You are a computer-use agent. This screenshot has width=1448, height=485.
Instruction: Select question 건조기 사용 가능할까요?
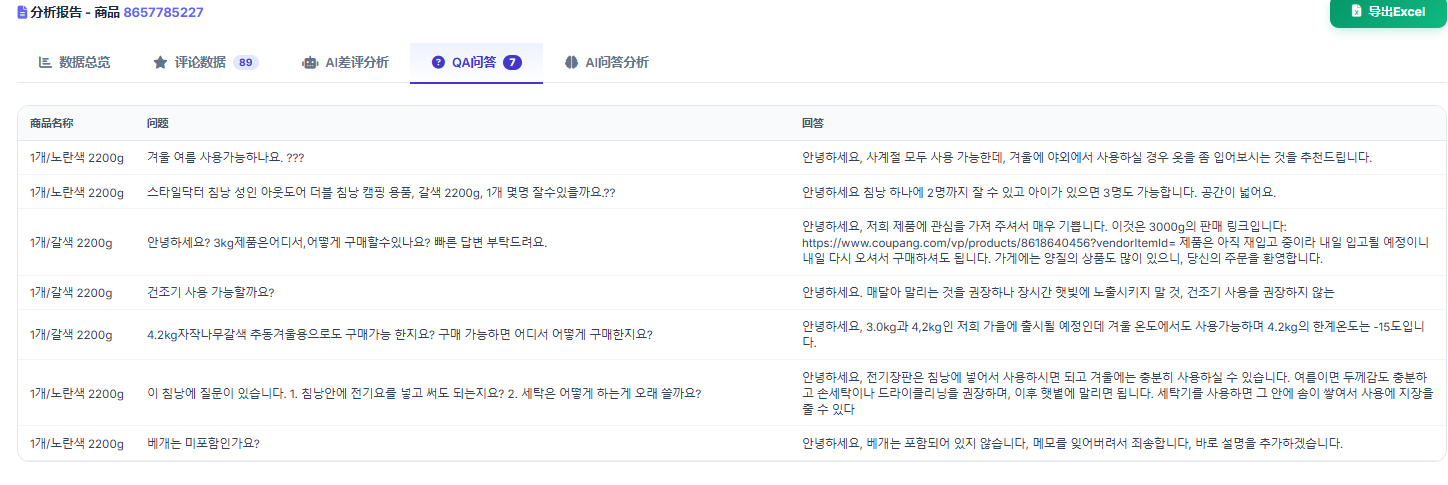pyautogui.click(x=211, y=292)
